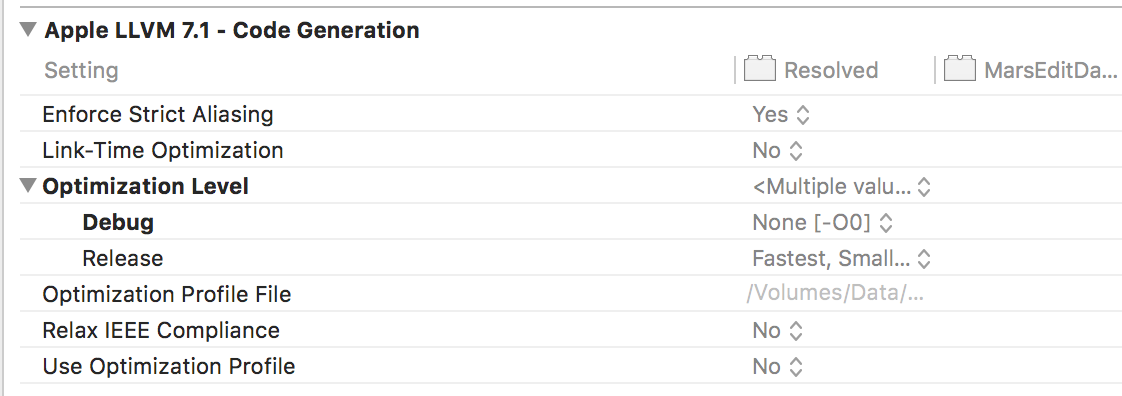
Task: Open Link-Time Optimization No popup
Action: pos(778,150)
